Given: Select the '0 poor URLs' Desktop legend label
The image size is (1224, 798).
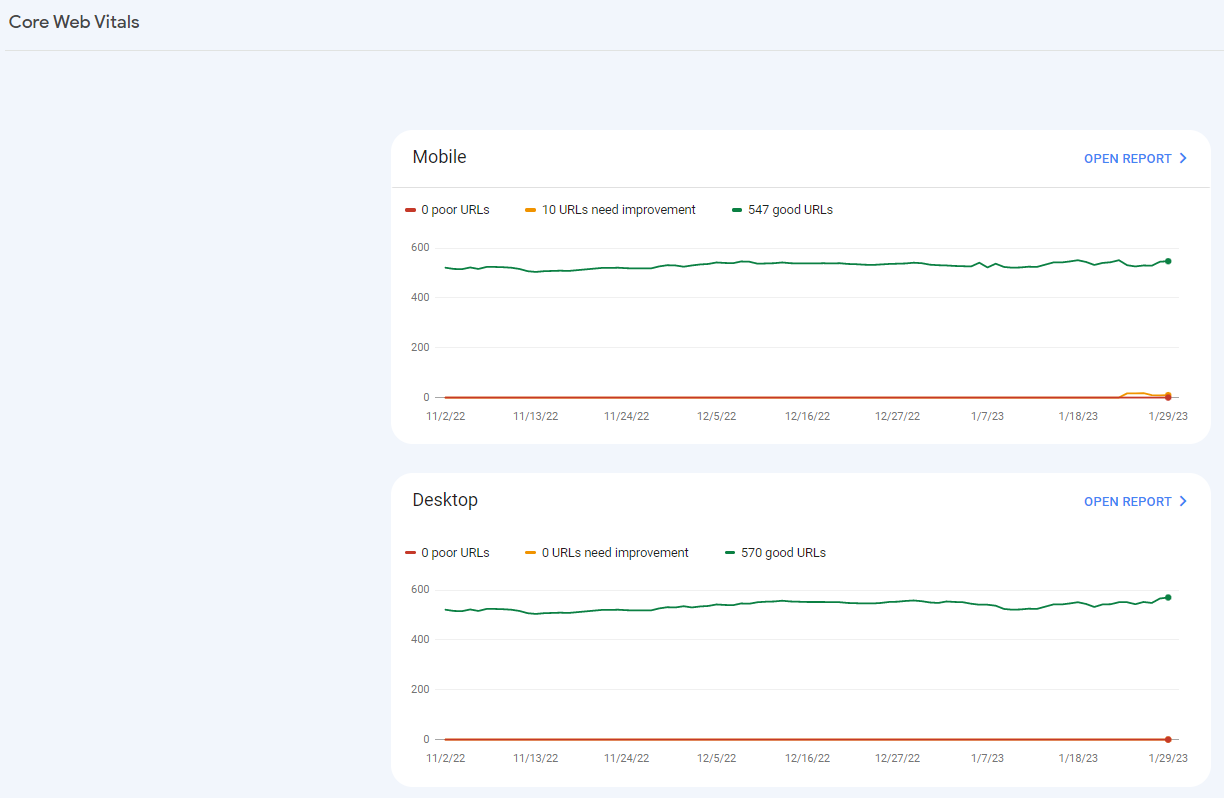Looking at the screenshot, I should [x=455, y=553].
